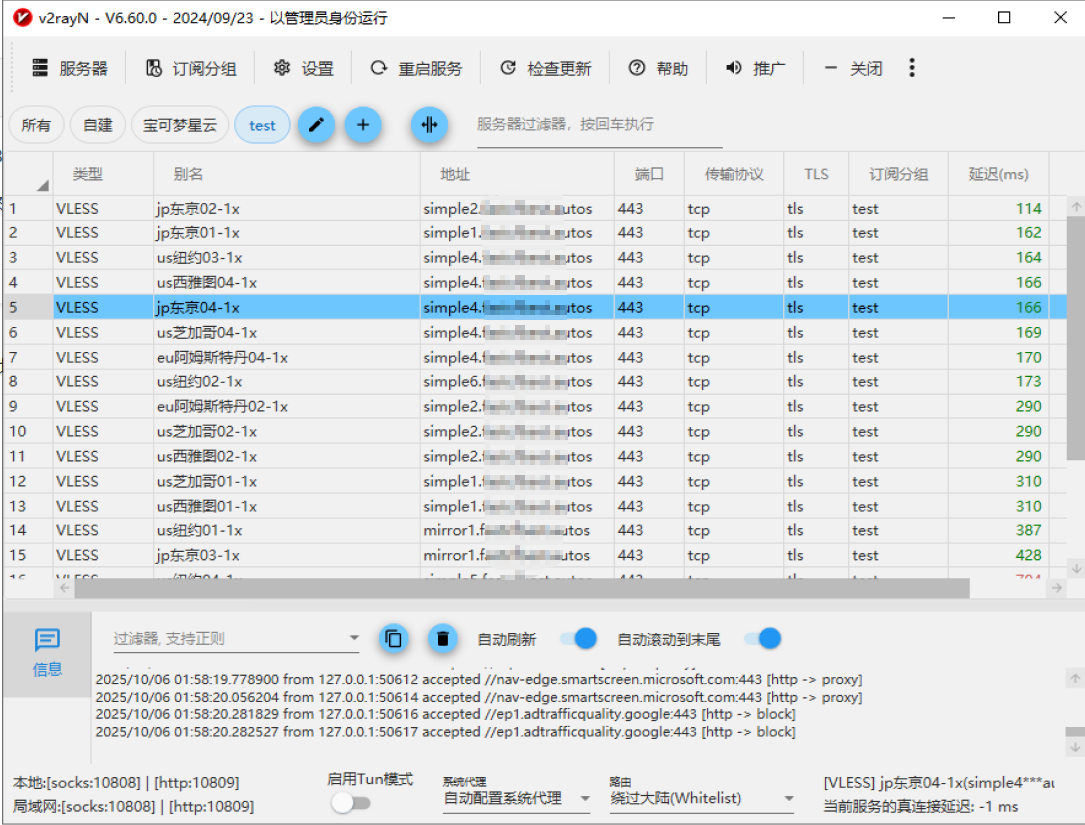Open the edit profile pencil icon
The width and height of the screenshot is (1085, 825).
tap(317, 125)
